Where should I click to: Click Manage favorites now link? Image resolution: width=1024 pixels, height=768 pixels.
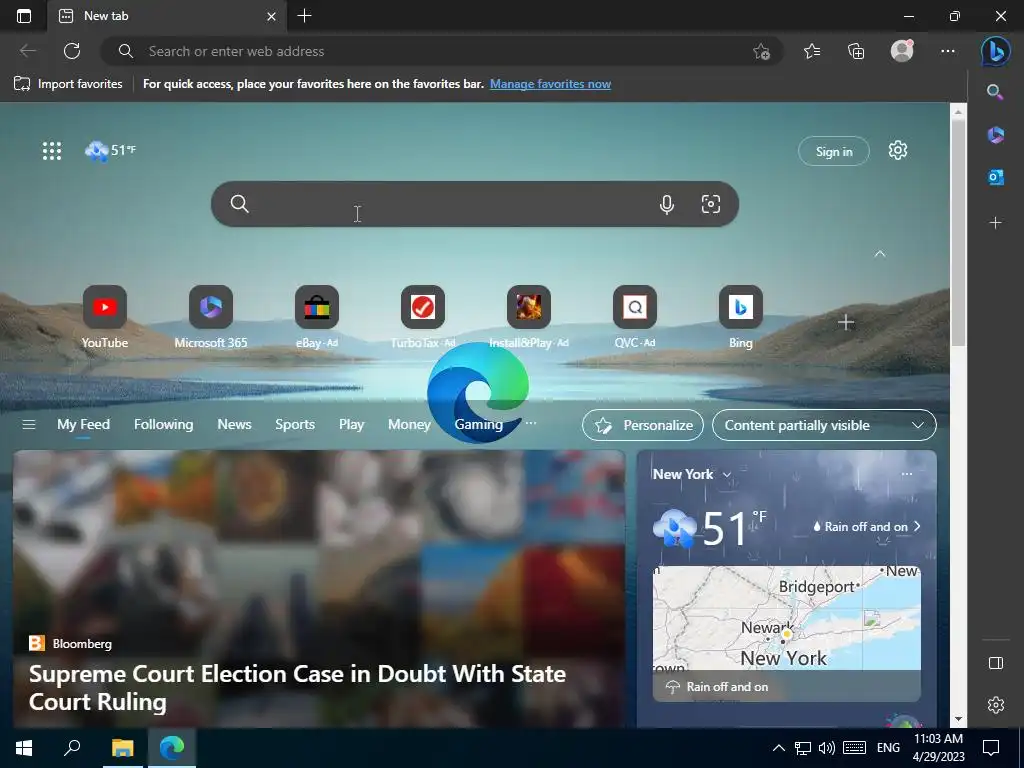click(x=551, y=84)
